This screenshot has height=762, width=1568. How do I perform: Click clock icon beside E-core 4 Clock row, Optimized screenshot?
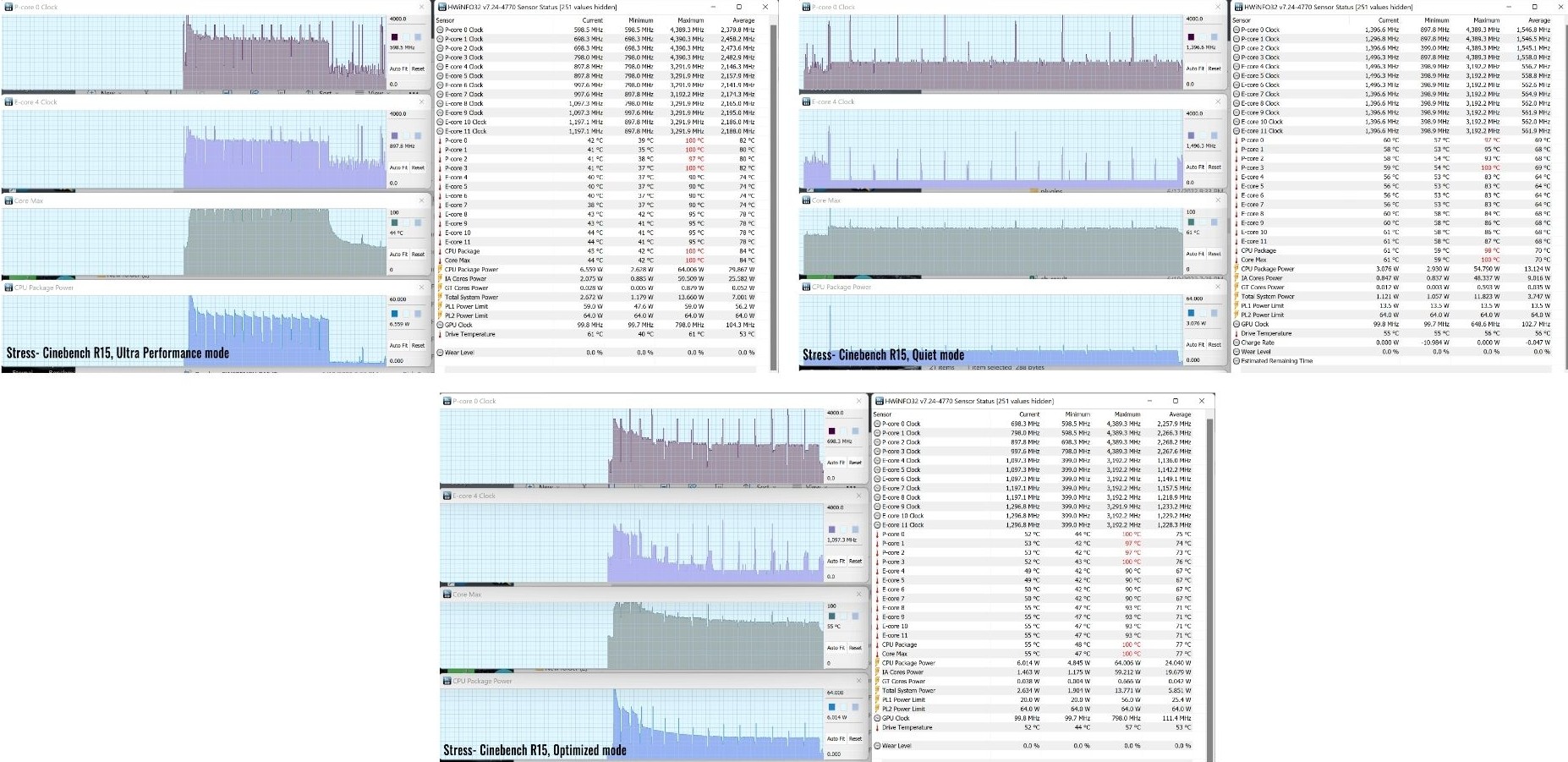coord(878,461)
